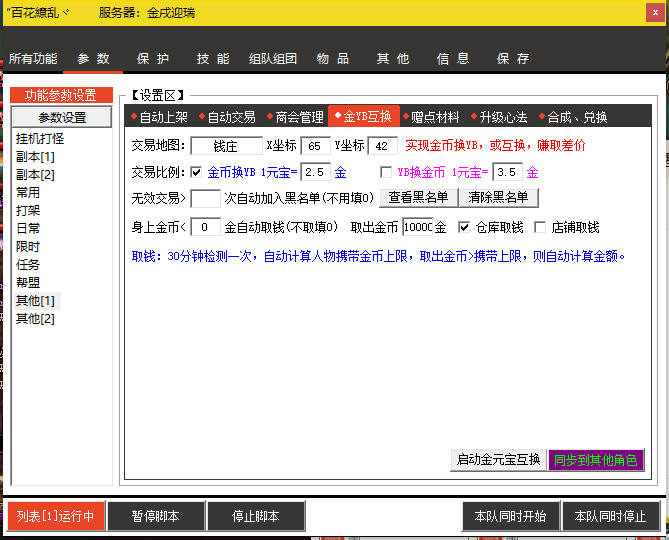Switch to the 合成、兑换 sub-tab
This screenshot has width=669, height=540.
[573, 116]
